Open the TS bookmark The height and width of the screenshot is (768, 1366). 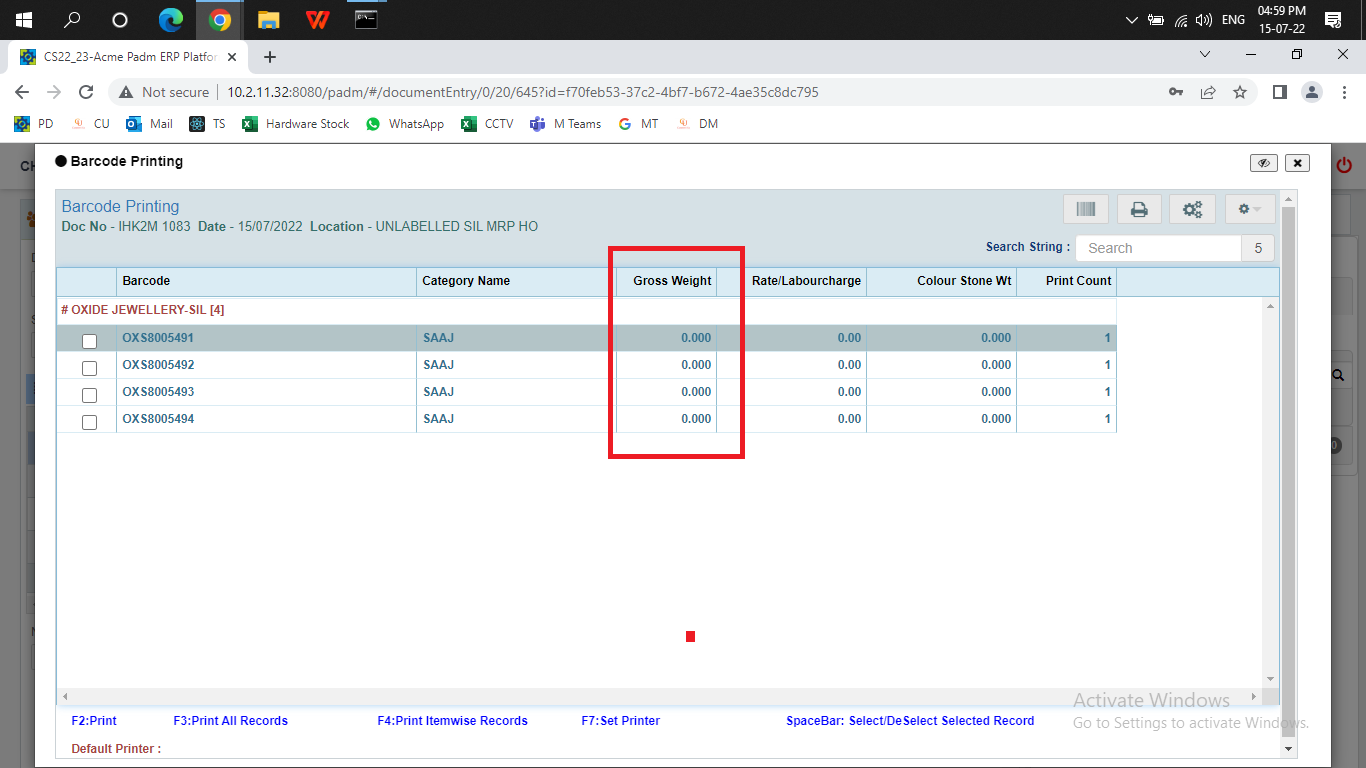coord(208,124)
